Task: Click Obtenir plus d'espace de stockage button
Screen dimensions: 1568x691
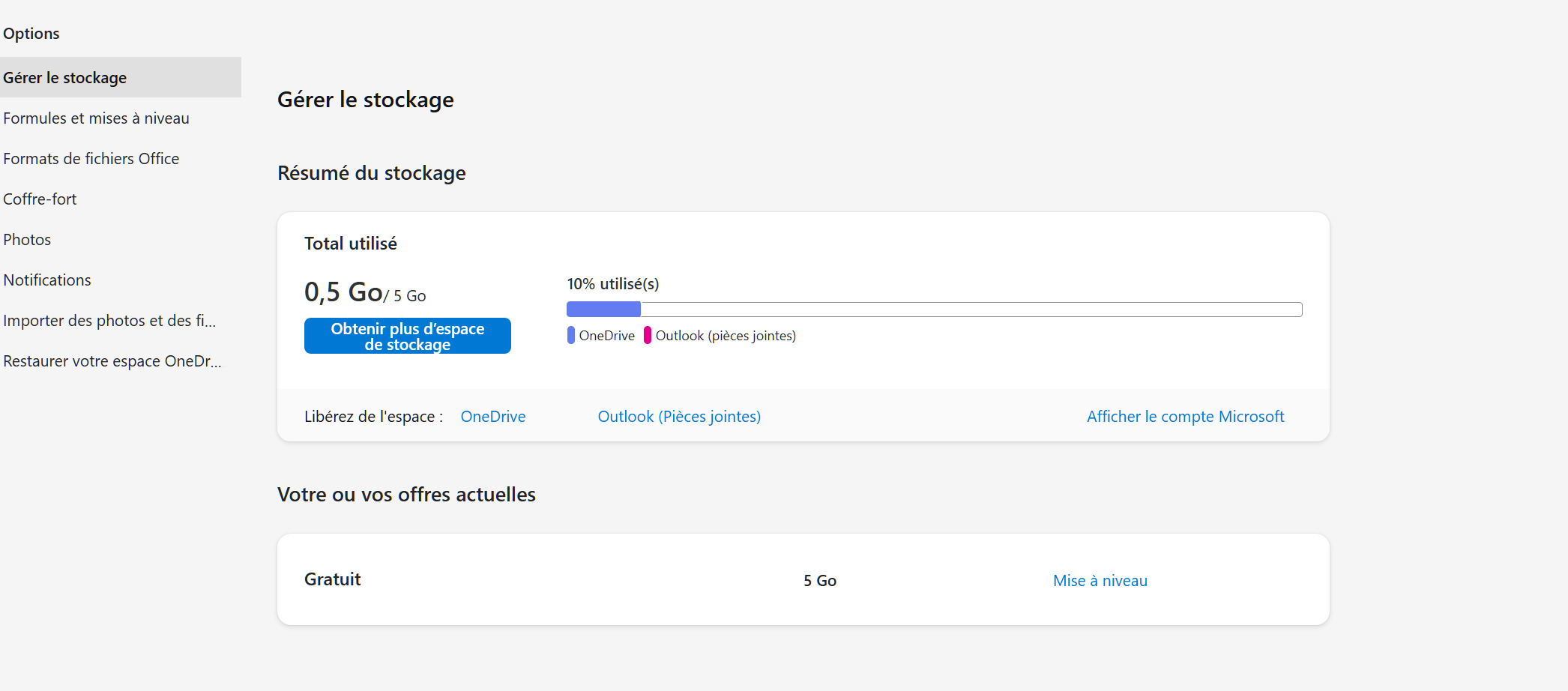Action: click(407, 336)
